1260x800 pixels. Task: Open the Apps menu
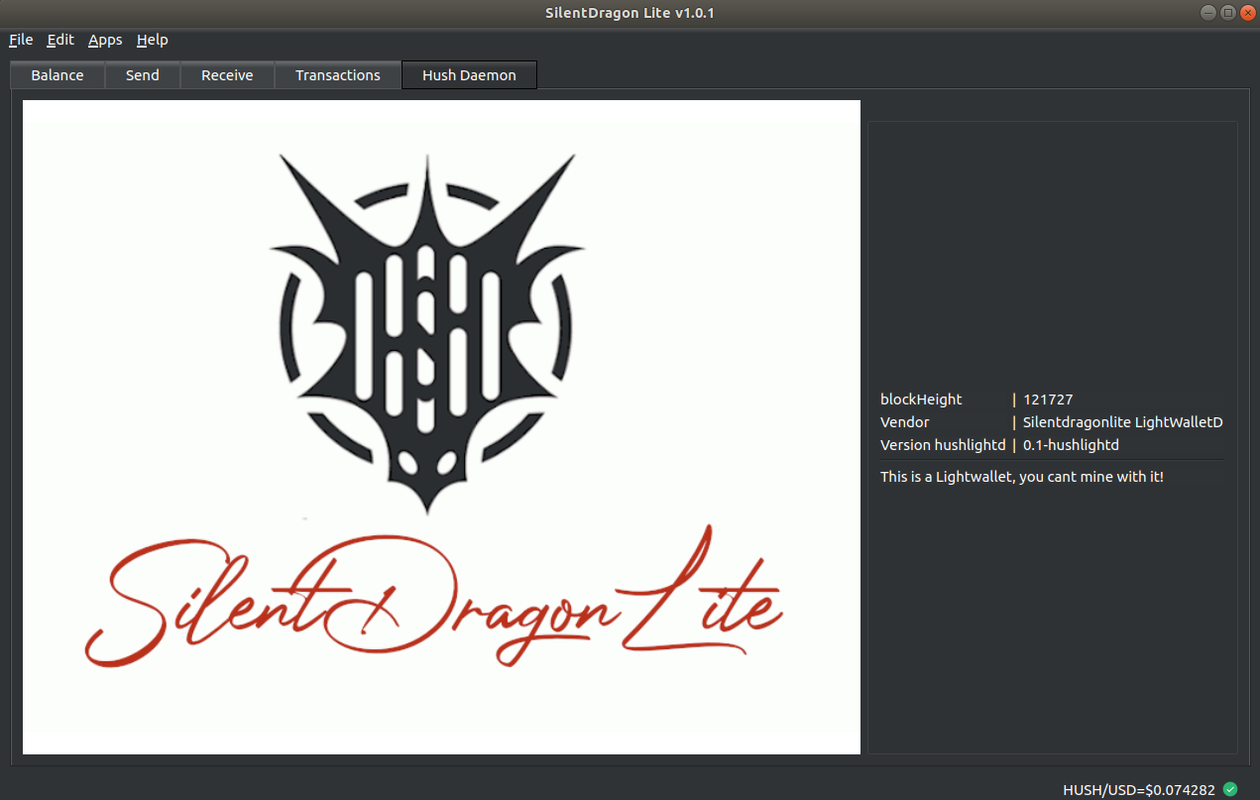[x=105, y=40]
